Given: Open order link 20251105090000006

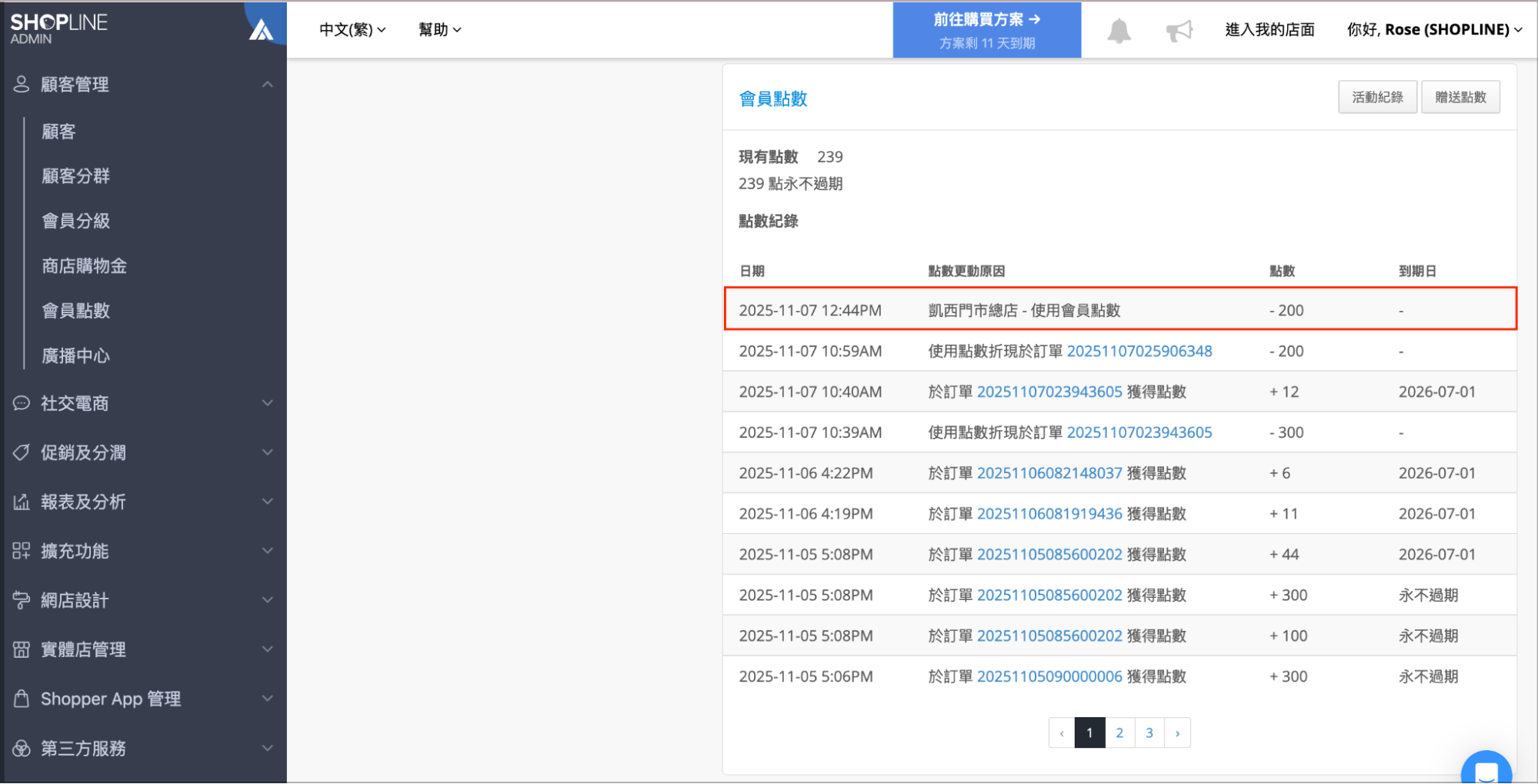Looking at the screenshot, I should tap(1049, 677).
